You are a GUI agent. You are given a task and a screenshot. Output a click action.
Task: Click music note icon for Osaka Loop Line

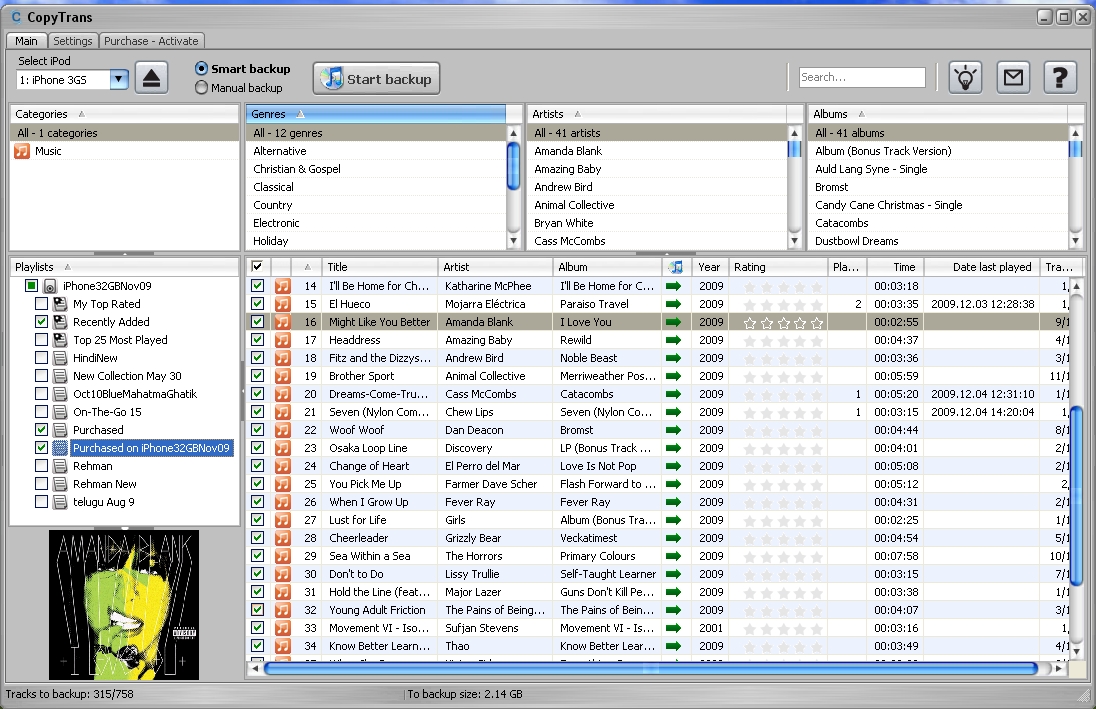tap(282, 448)
